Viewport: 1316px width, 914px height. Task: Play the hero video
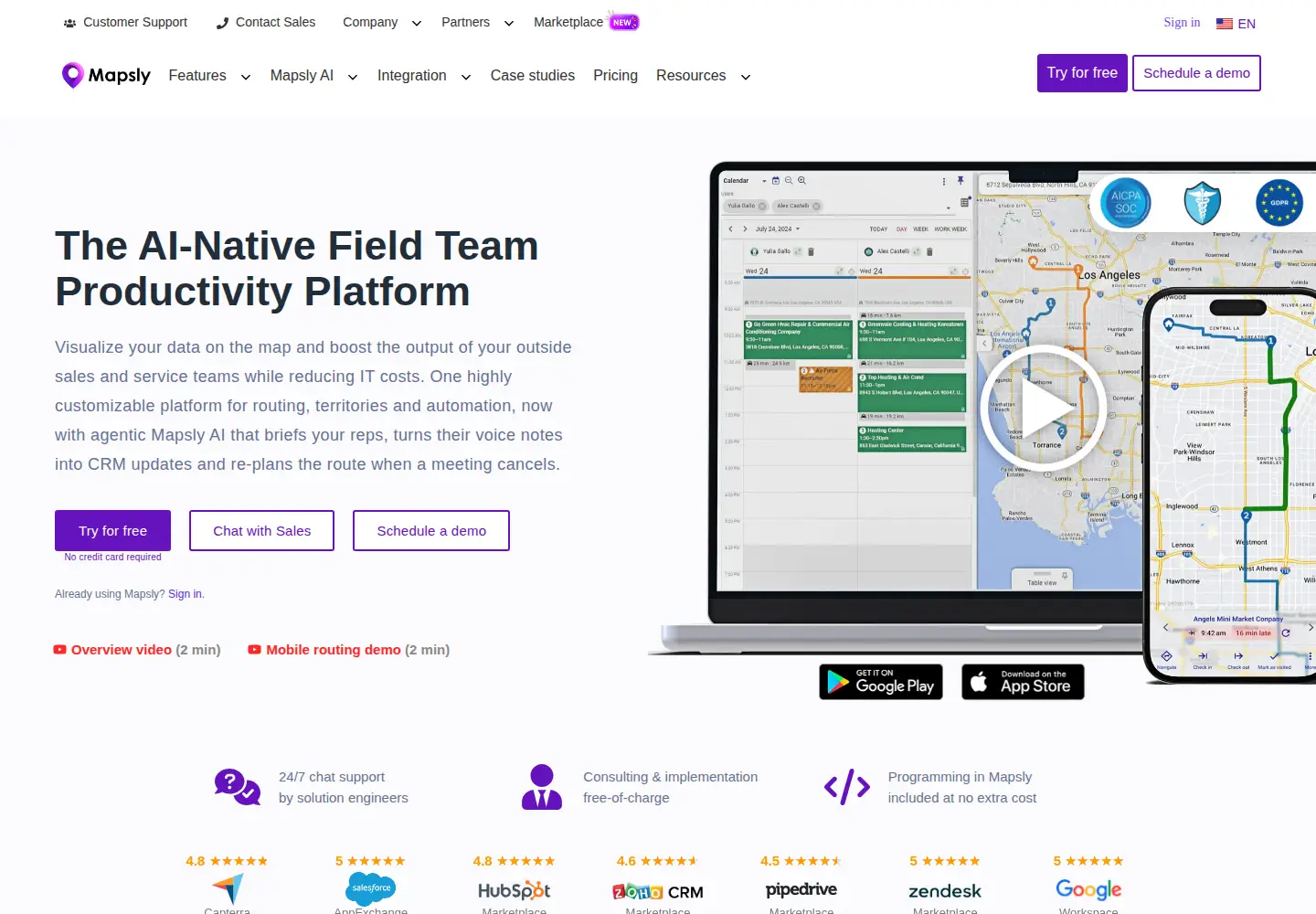tap(1043, 409)
